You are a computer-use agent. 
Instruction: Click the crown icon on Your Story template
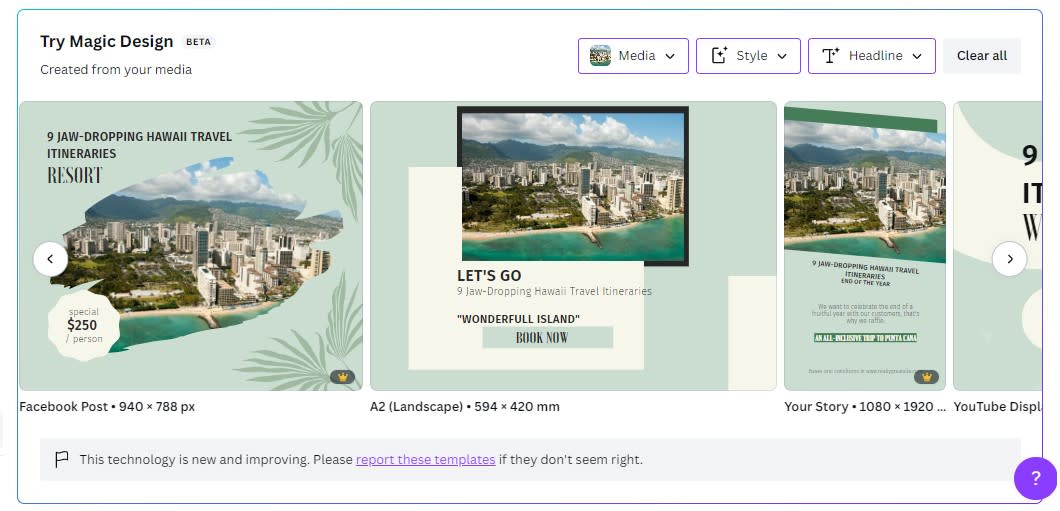coord(926,377)
